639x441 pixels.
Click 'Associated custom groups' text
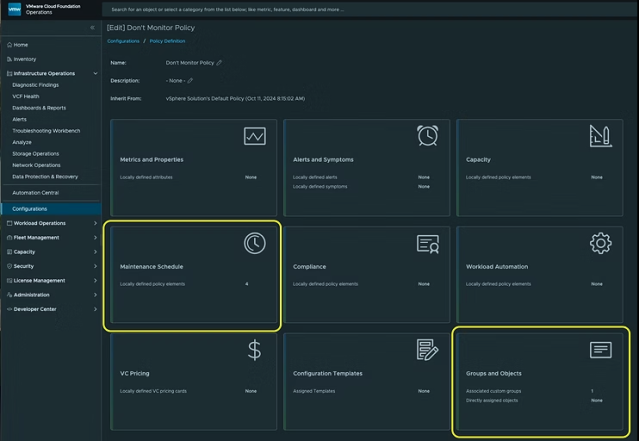[494, 391]
